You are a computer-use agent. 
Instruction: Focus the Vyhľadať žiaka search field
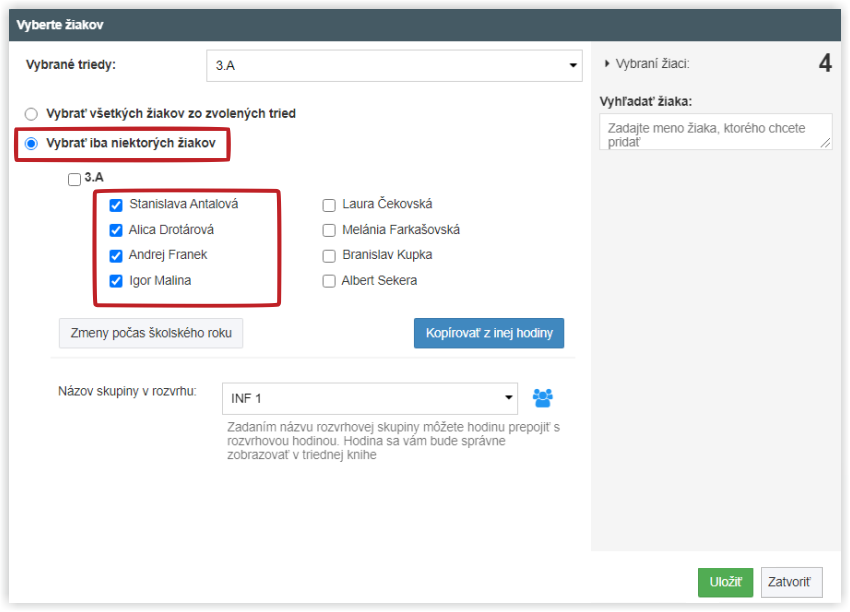pyautogui.click(x=716, y=131)
